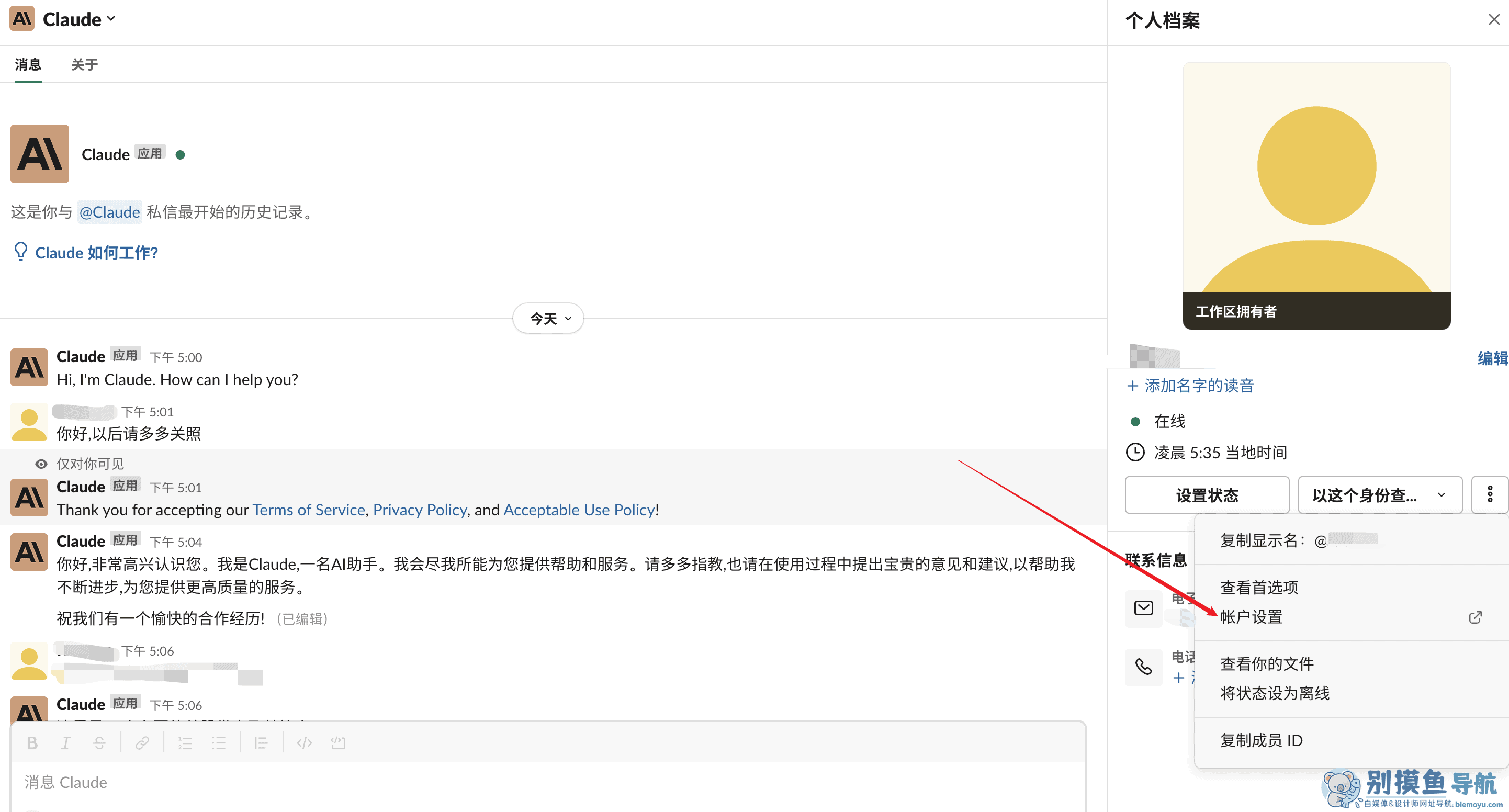Viewport: 1509px width, 812px height.
Task: Switch to the 关于 tab
Action: point(84,64)
